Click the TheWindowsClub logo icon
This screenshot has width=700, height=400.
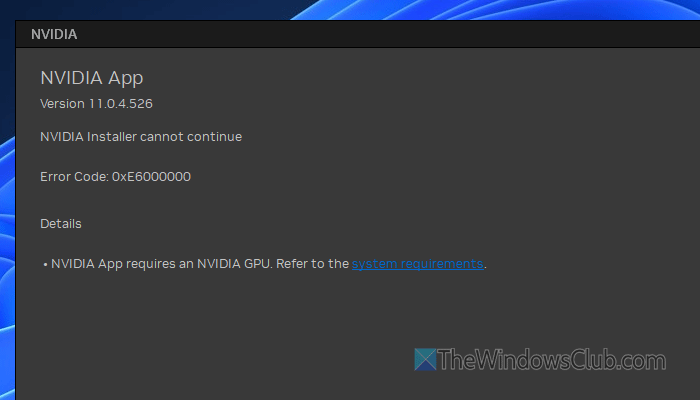(x=425, y=360)
